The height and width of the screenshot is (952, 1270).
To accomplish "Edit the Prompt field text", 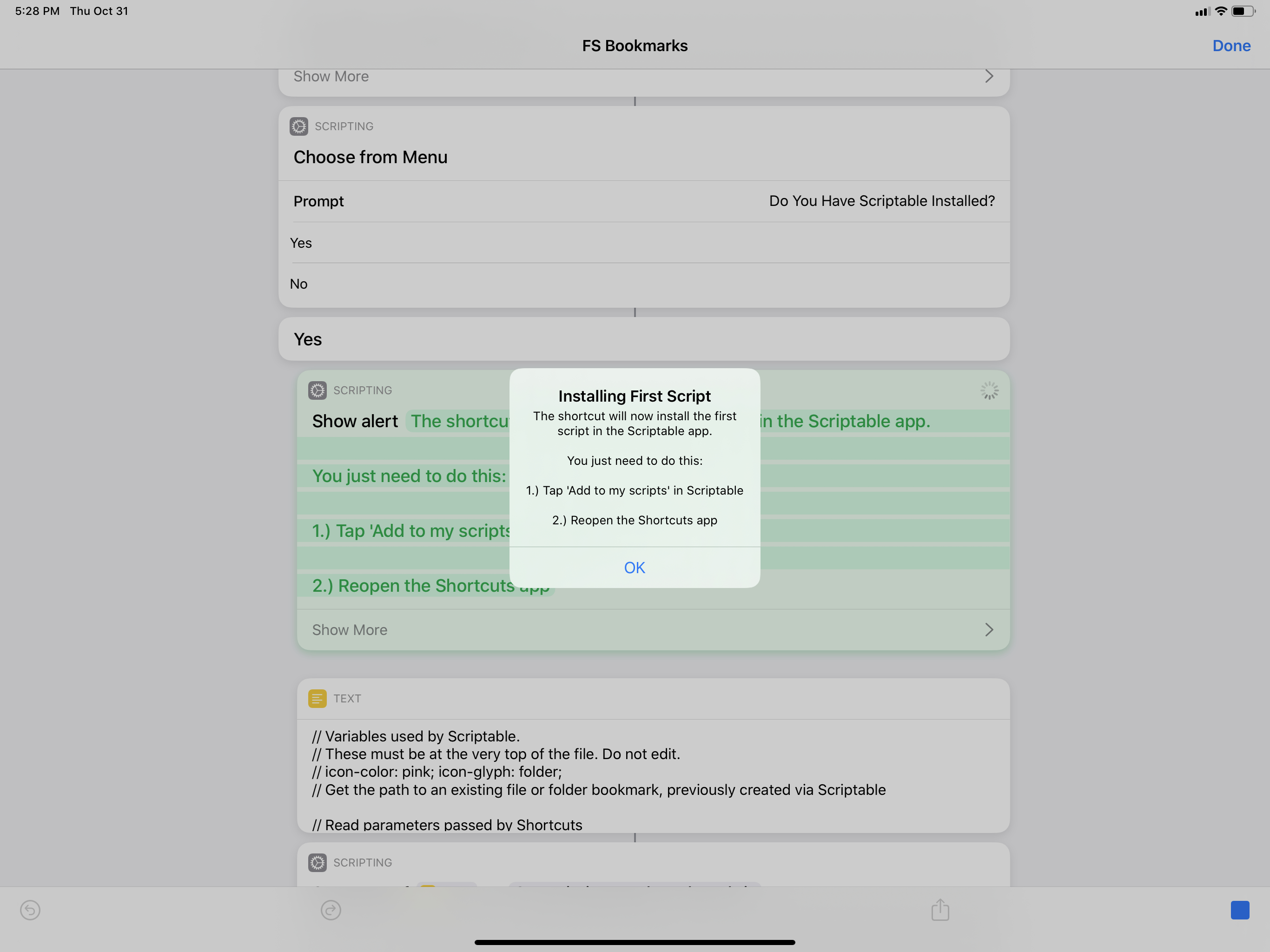I will [x=881, y=201].
